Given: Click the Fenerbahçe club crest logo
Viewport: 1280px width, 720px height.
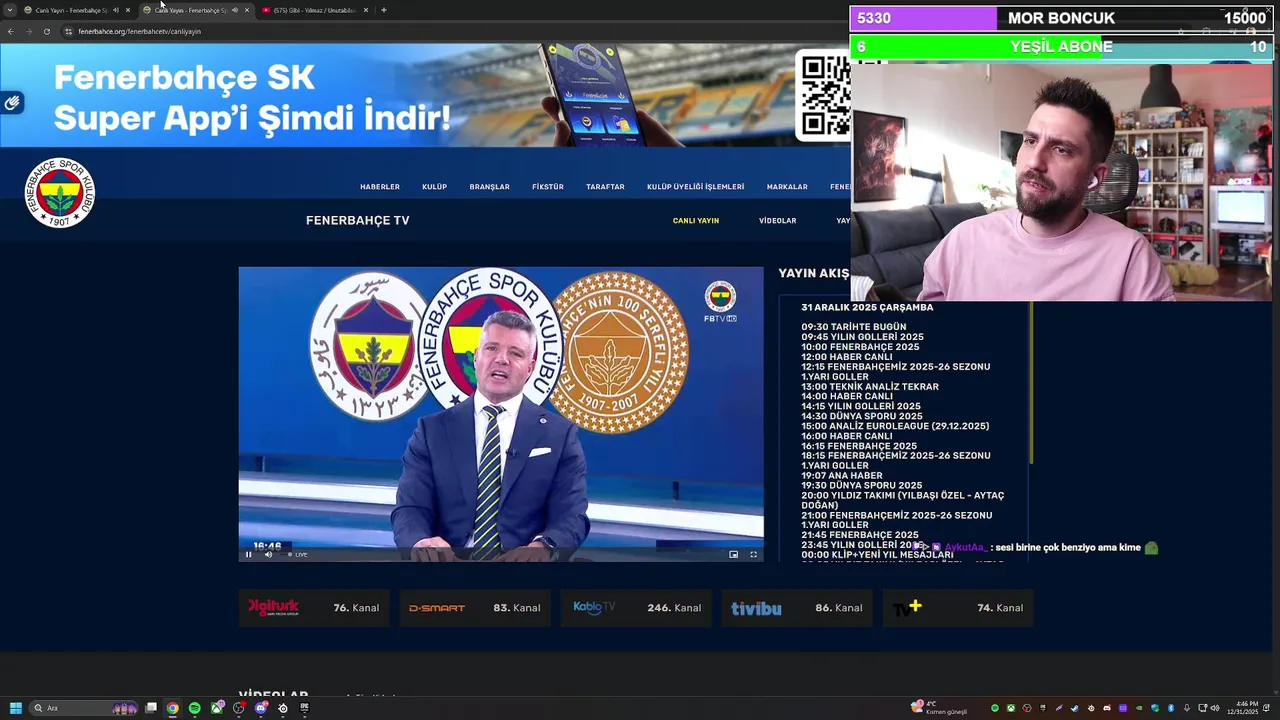Looking at the screenshot, I should coord(60,192).
